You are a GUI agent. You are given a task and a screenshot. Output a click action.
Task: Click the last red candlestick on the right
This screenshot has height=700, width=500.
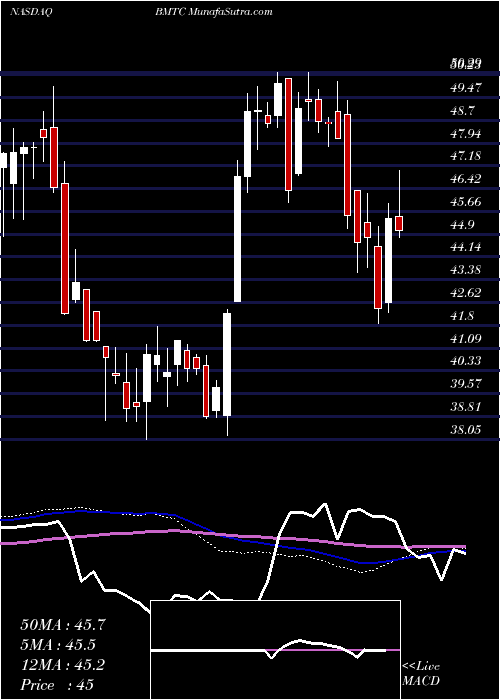(x=399, y=223)
